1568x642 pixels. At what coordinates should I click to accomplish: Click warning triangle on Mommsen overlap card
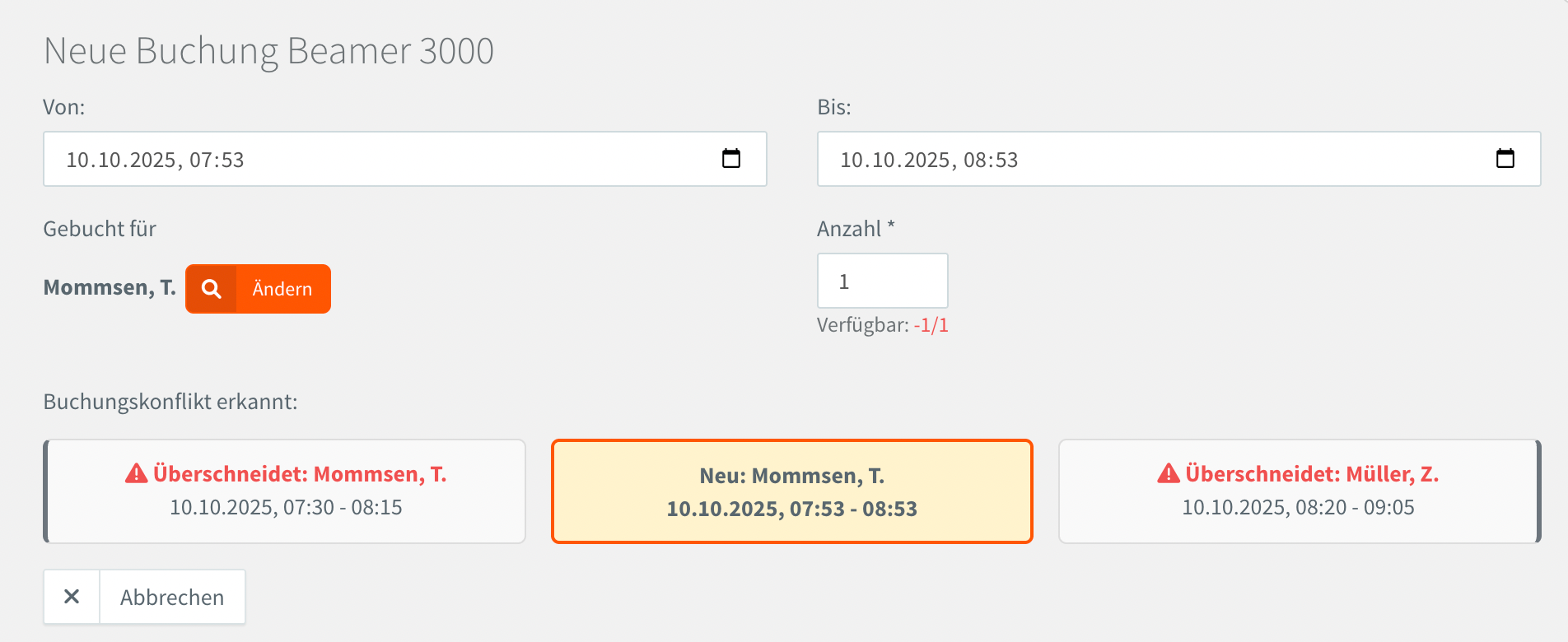[136, 474]
